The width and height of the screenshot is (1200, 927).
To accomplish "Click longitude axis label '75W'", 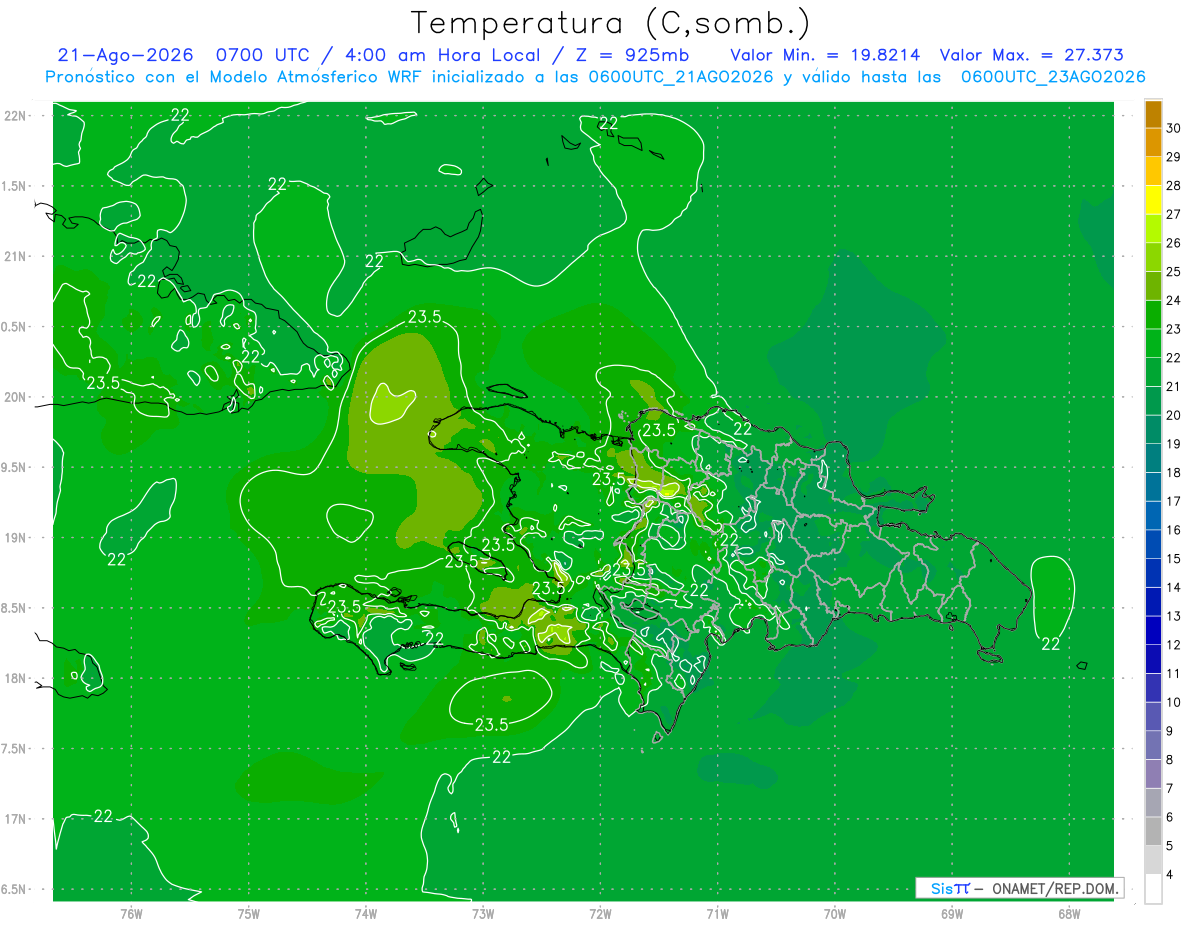I will (x=248, y=913).
